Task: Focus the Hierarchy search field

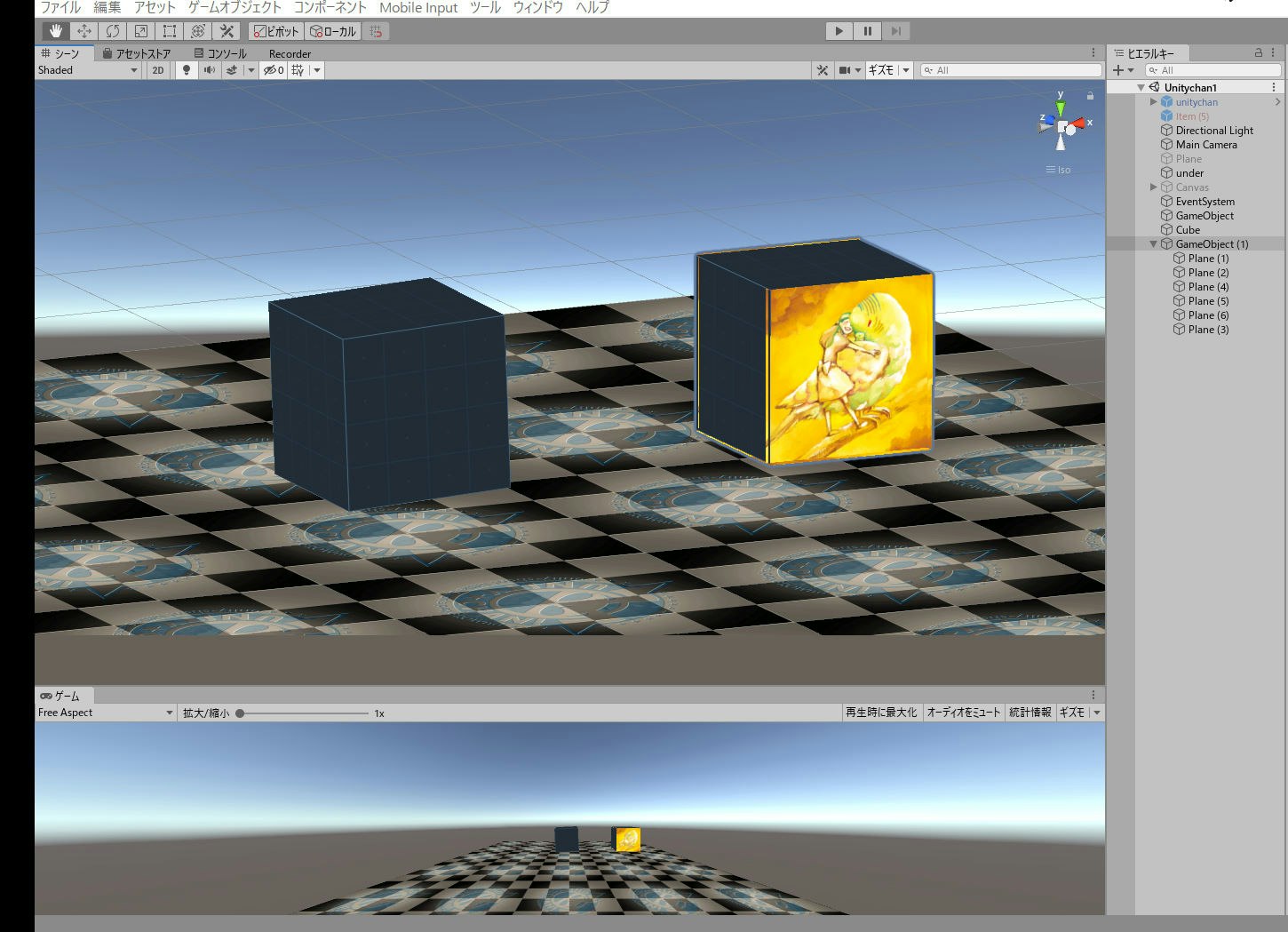Action: pos(1212,70)
